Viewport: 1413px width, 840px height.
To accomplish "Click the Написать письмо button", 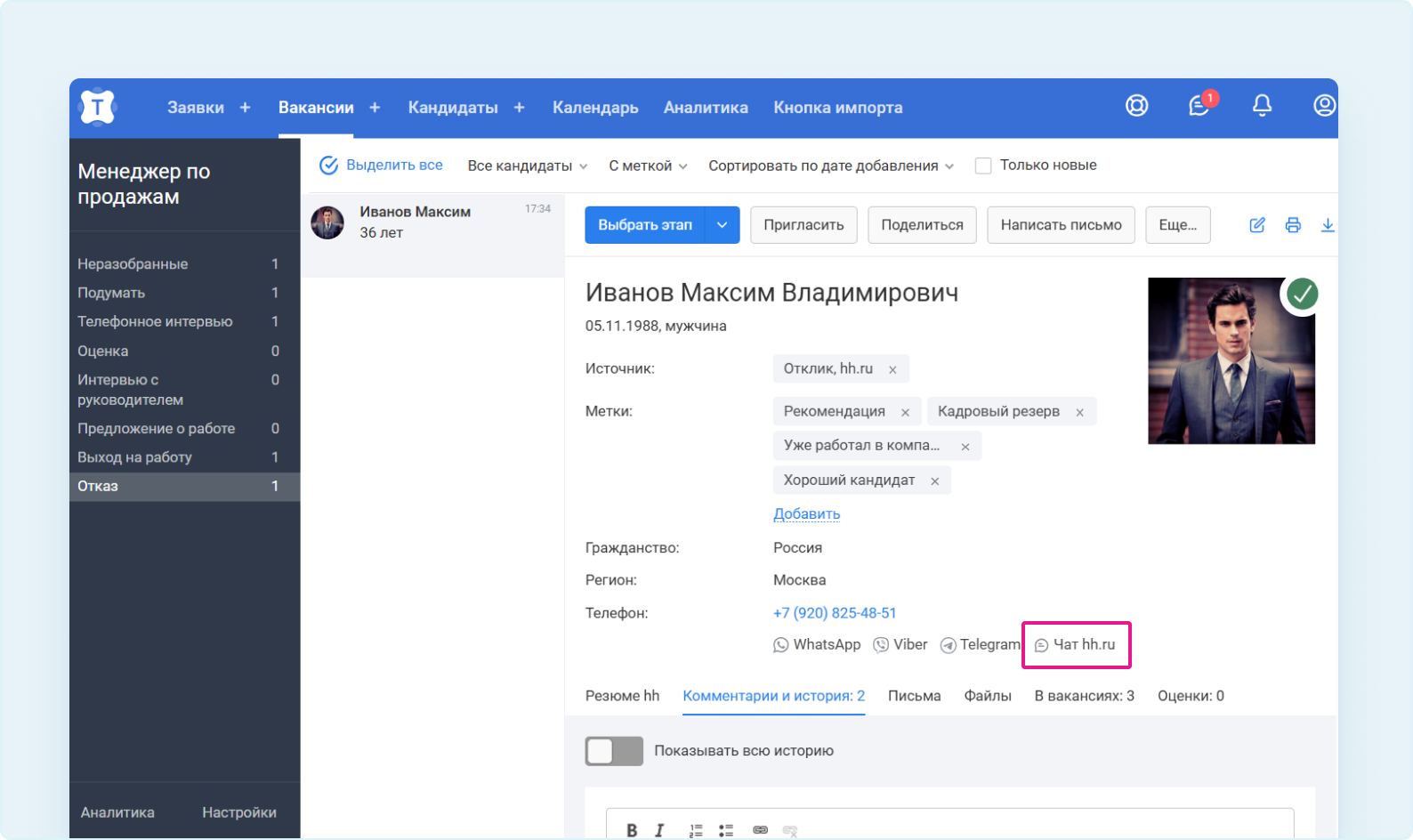I will click(1061, 225).
